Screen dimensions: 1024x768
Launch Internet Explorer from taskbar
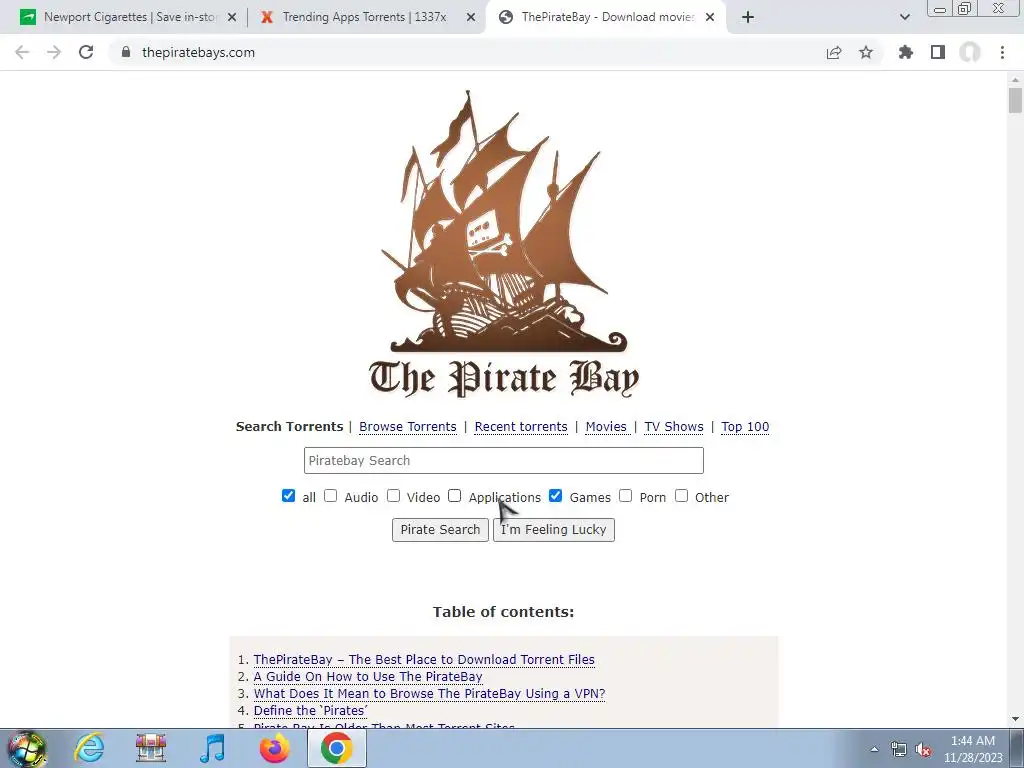tap(89, 748)
